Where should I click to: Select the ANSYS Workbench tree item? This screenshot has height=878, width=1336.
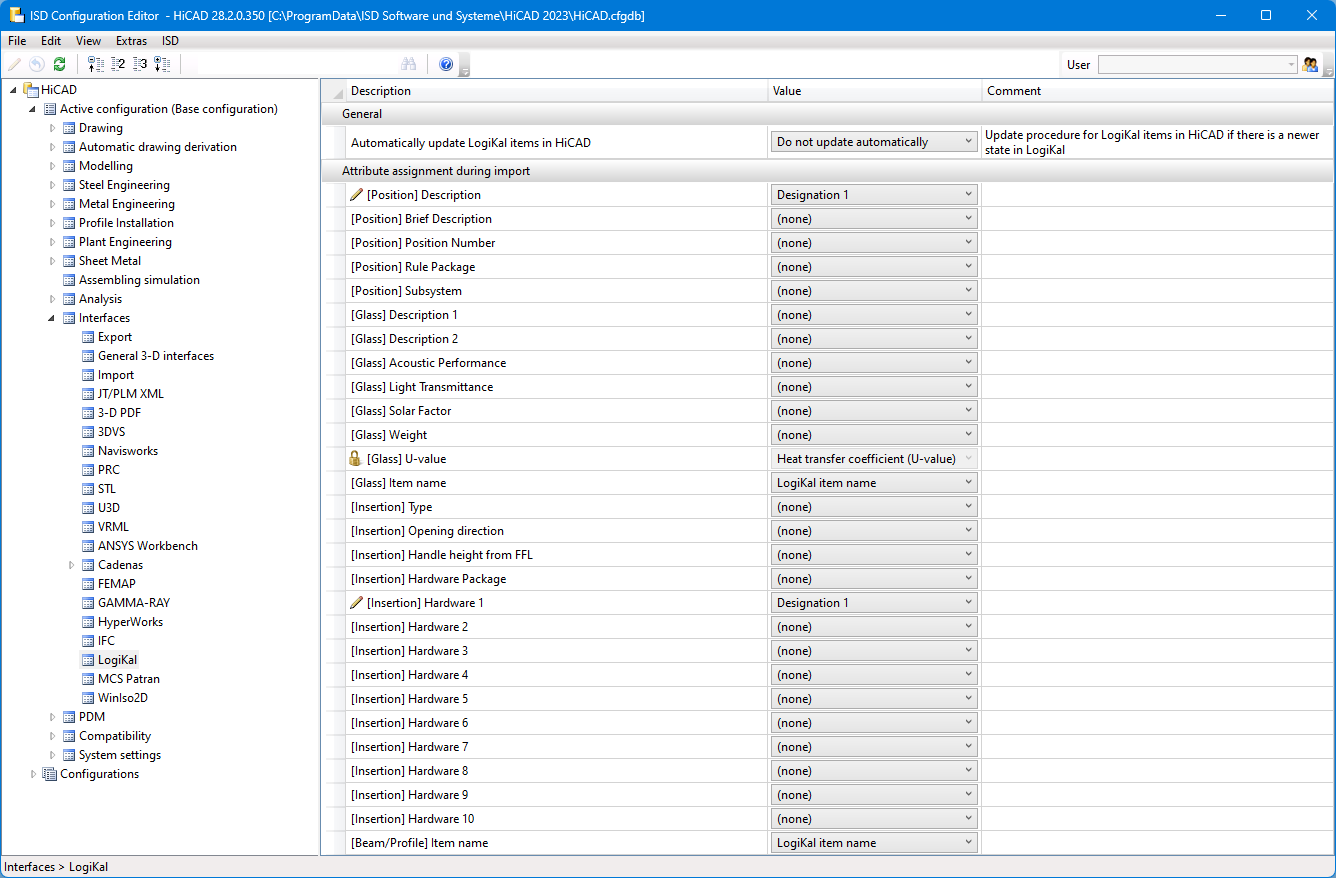click(148, 546)
